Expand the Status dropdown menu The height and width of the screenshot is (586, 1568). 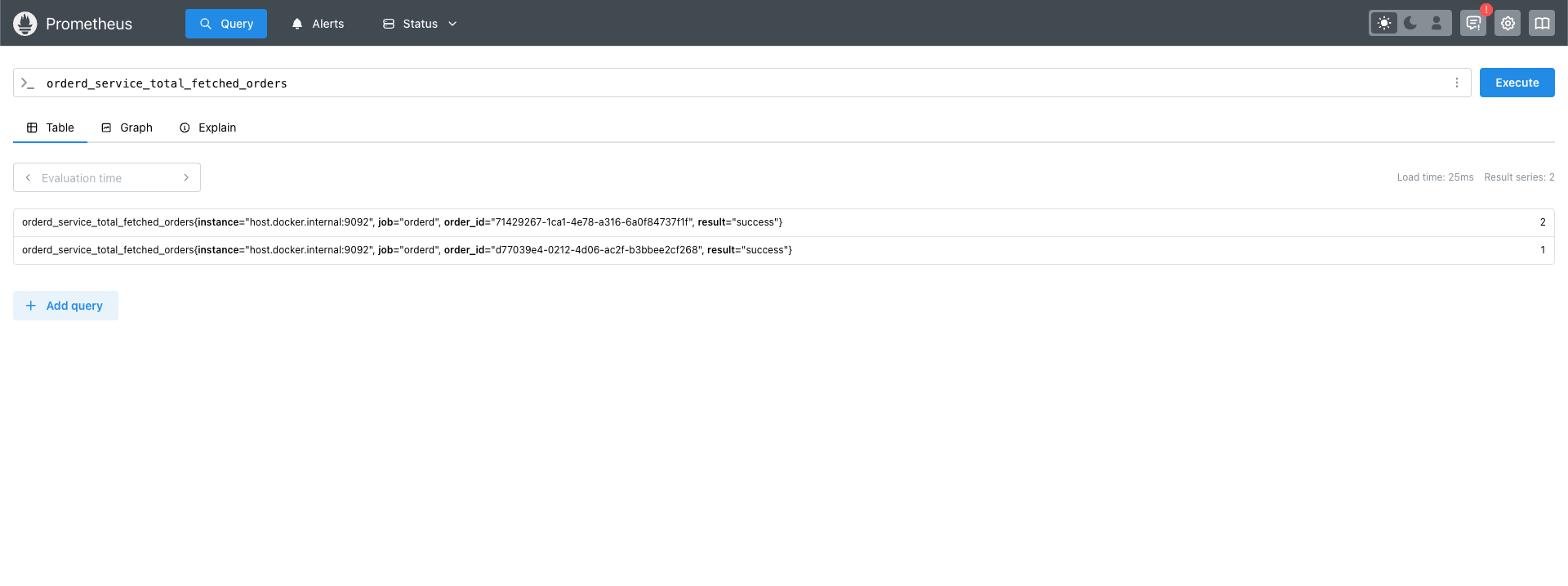(x=420, y=24)
